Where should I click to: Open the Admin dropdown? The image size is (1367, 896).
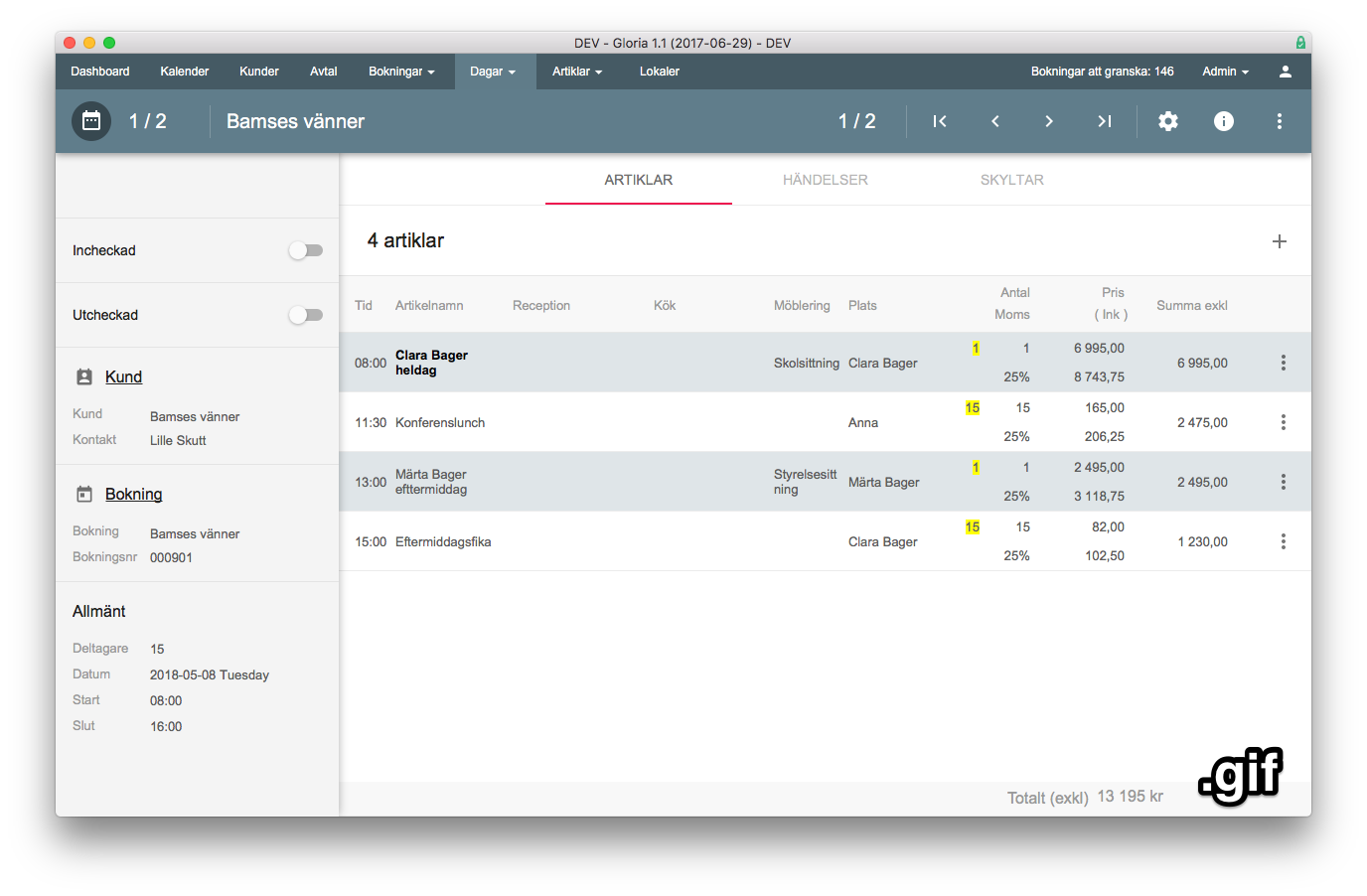tap(1225, 72)
